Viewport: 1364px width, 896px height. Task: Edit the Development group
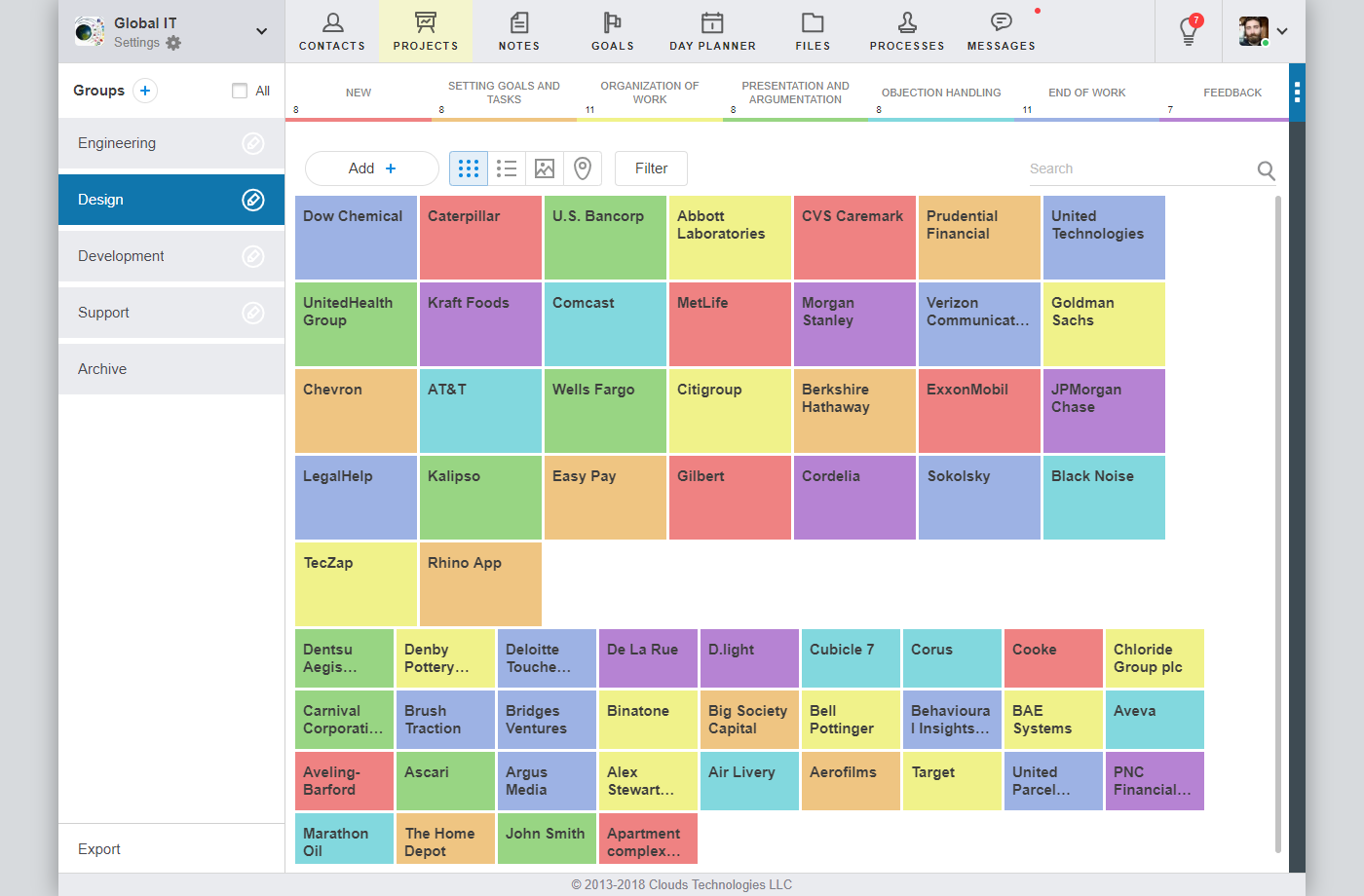coord(253,256)
